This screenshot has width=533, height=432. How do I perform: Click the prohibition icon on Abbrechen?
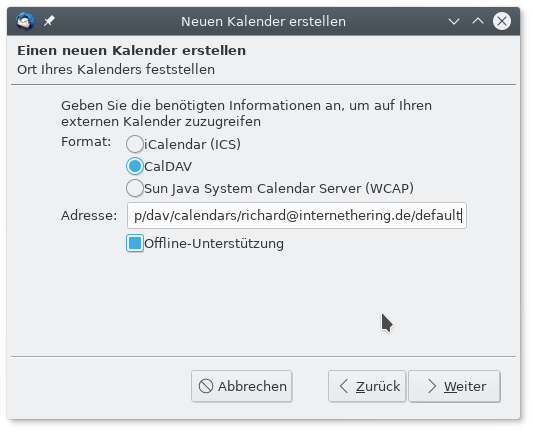click(x=206, y=386)
